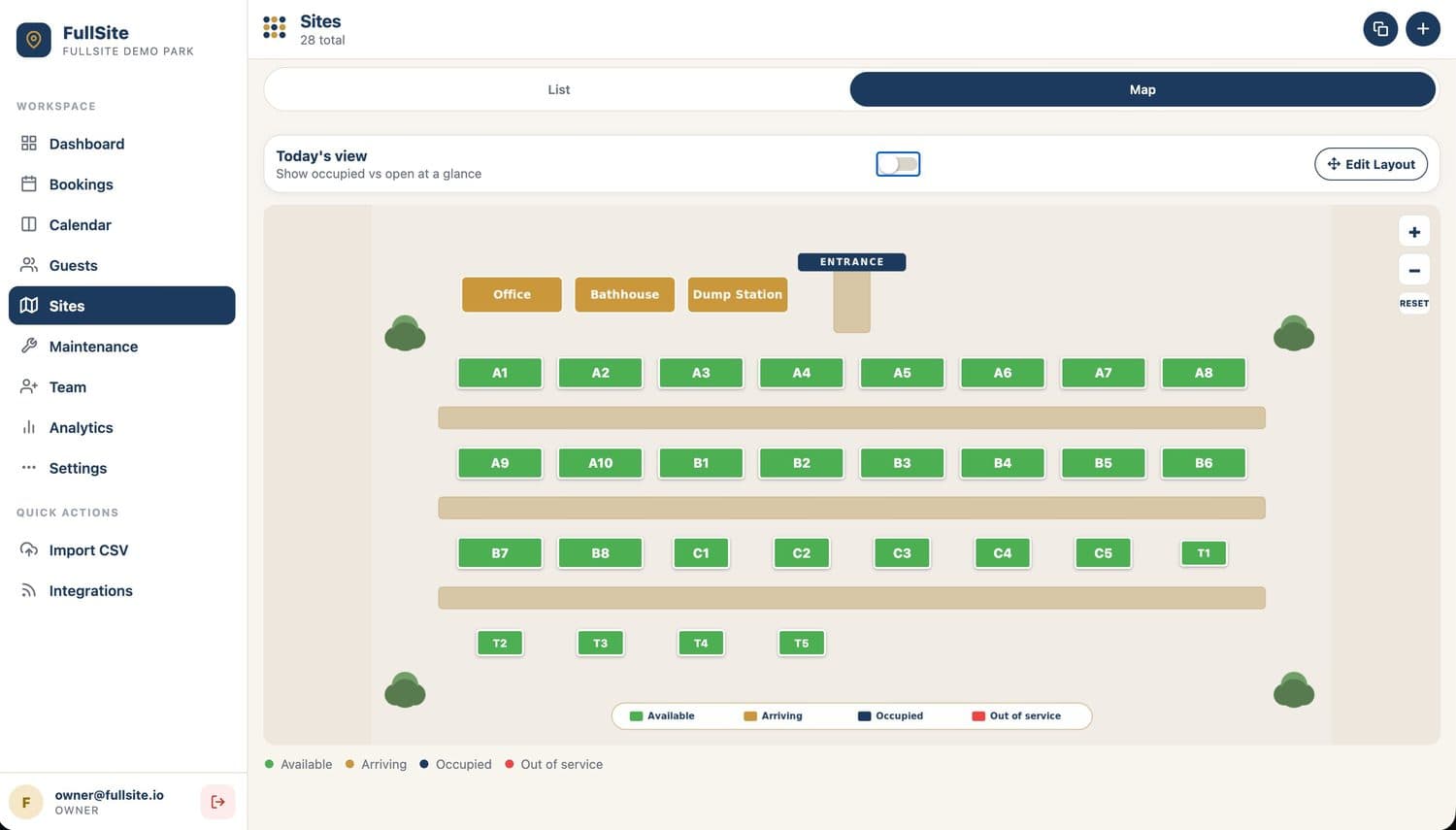1456x830 pixels.
Task: Open Integrations via feed icon
Action: 29,590
